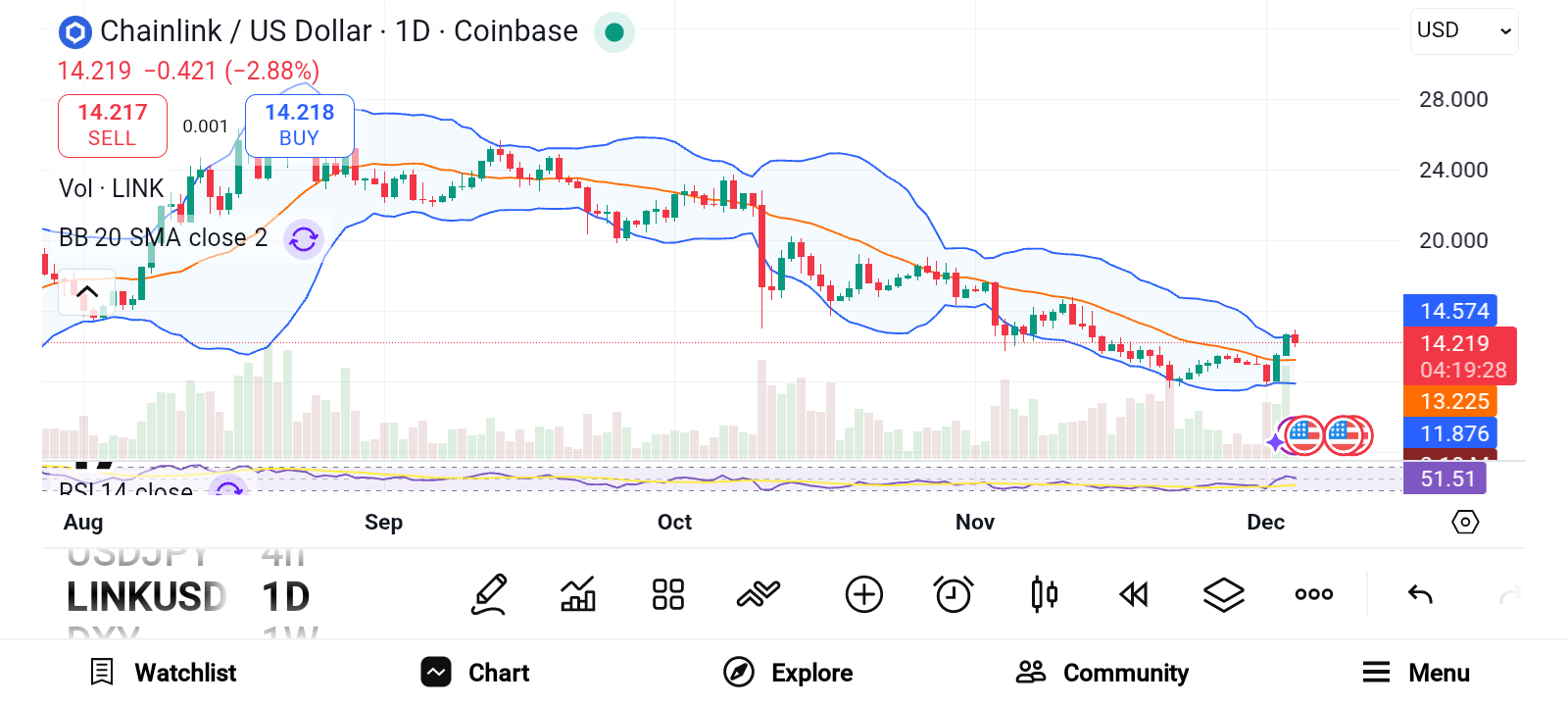This screenshot has height=706, width=1568.
Task: Toggle the green market status indicator
Action: pos(614,32)
